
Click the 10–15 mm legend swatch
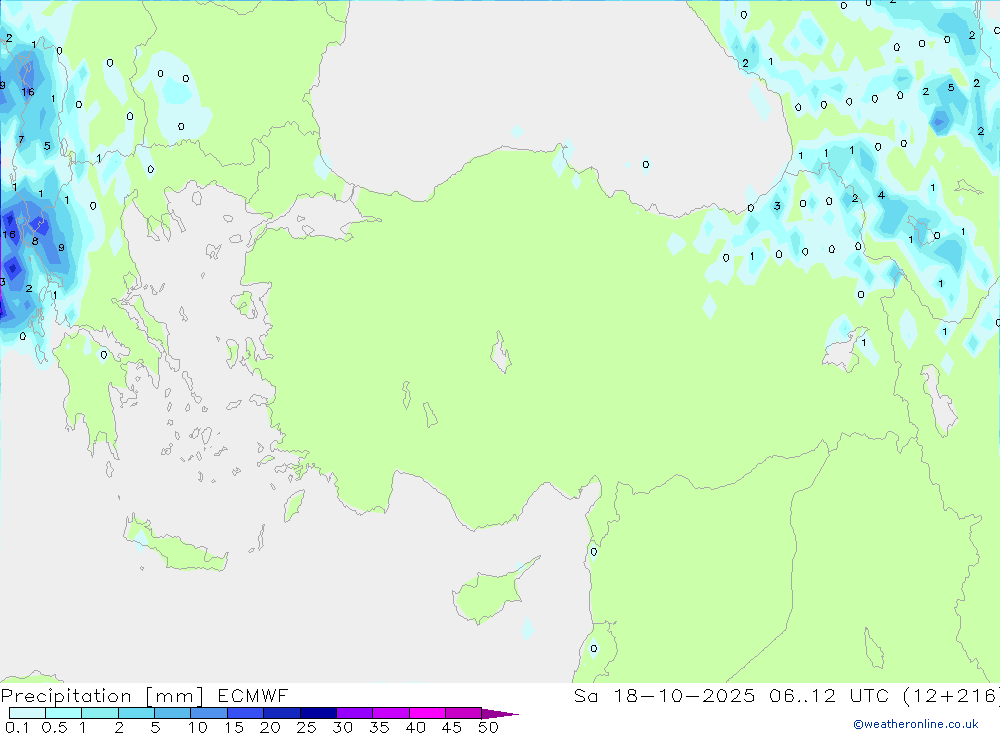click(209, 713)
